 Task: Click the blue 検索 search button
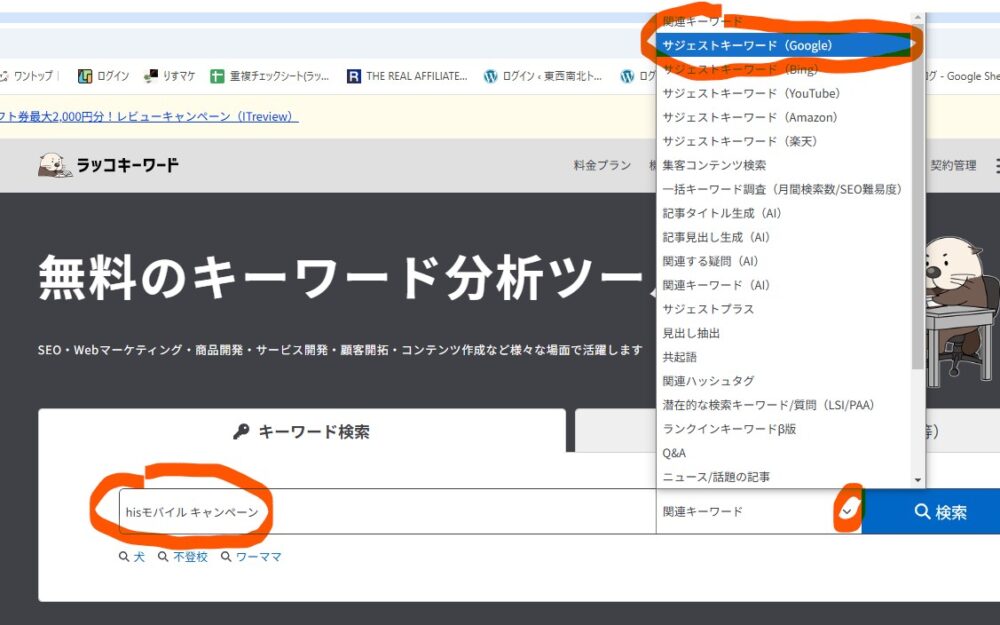(x=931, y=511)
